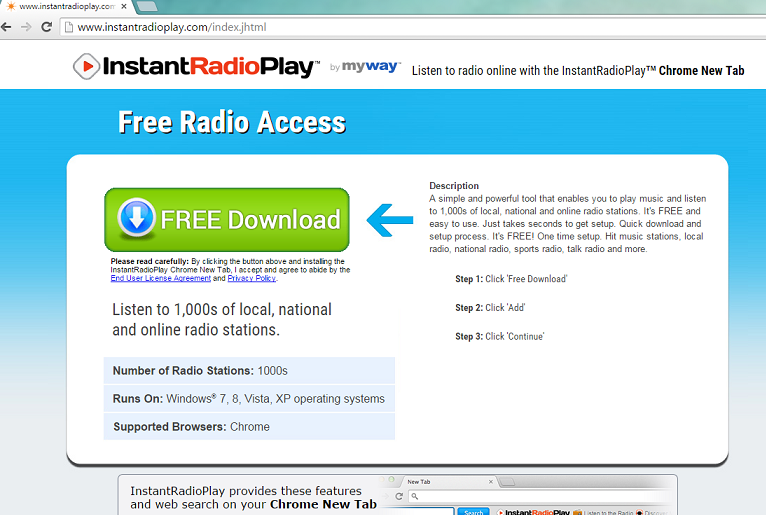Close the instantradioplay.com browser tab
The height and width of the screenshot is (515, 766).
[124, 6]
